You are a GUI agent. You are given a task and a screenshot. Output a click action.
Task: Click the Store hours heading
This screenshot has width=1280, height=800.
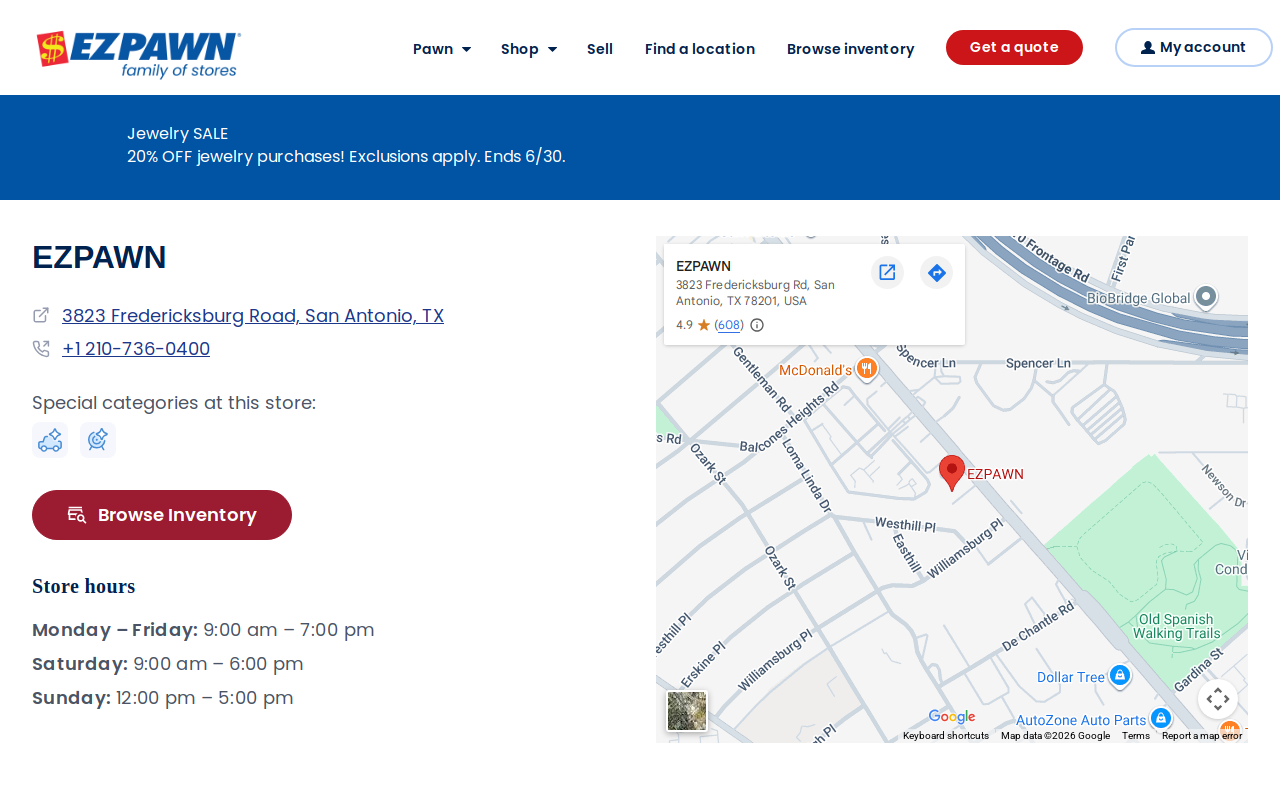84,586
